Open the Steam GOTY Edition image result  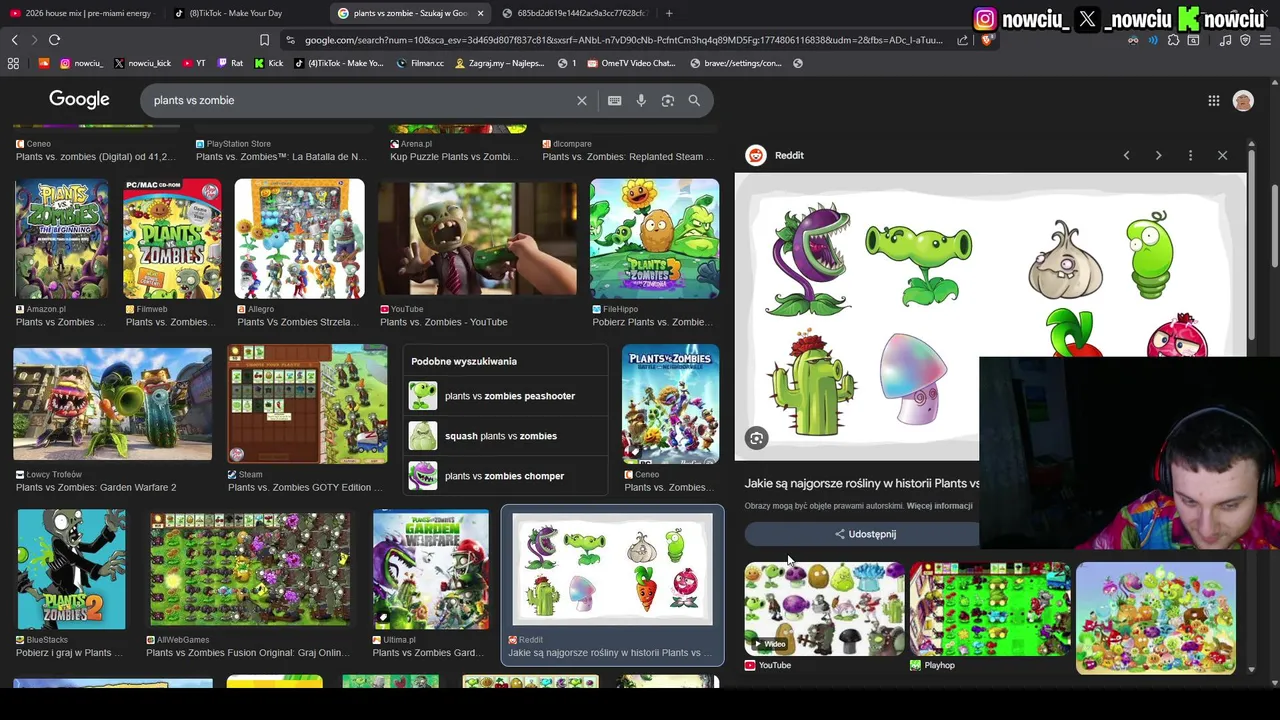click(x=307, y=404)
